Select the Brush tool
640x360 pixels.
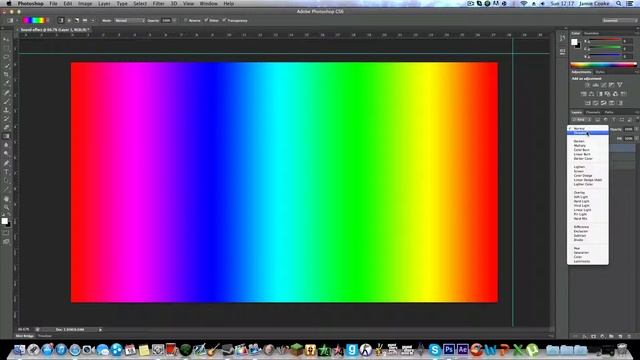(x=6, y=102)
